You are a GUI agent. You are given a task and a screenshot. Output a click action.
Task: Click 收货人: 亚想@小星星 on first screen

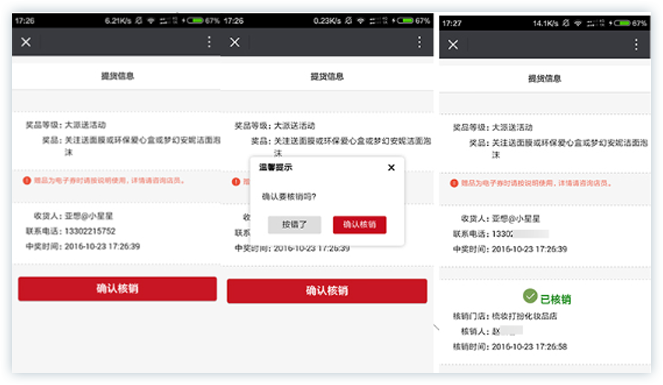click(73, 216)
